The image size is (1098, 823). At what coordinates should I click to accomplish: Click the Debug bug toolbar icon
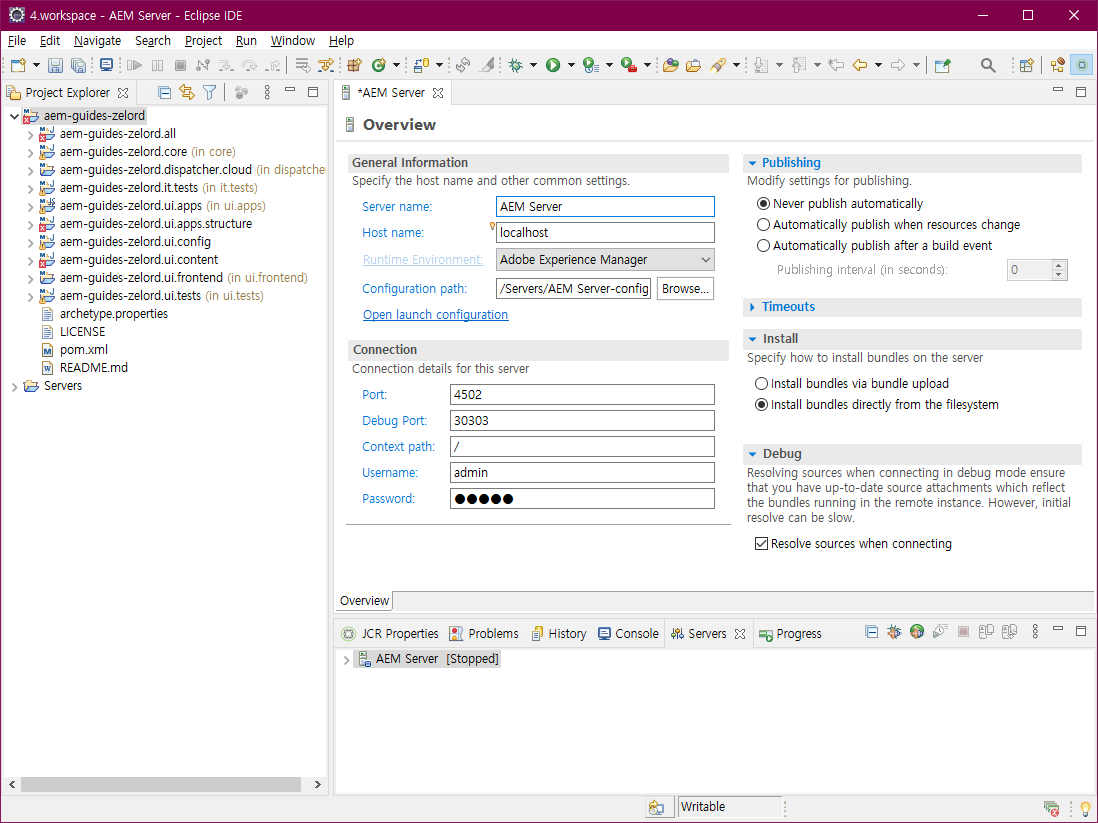516,65
